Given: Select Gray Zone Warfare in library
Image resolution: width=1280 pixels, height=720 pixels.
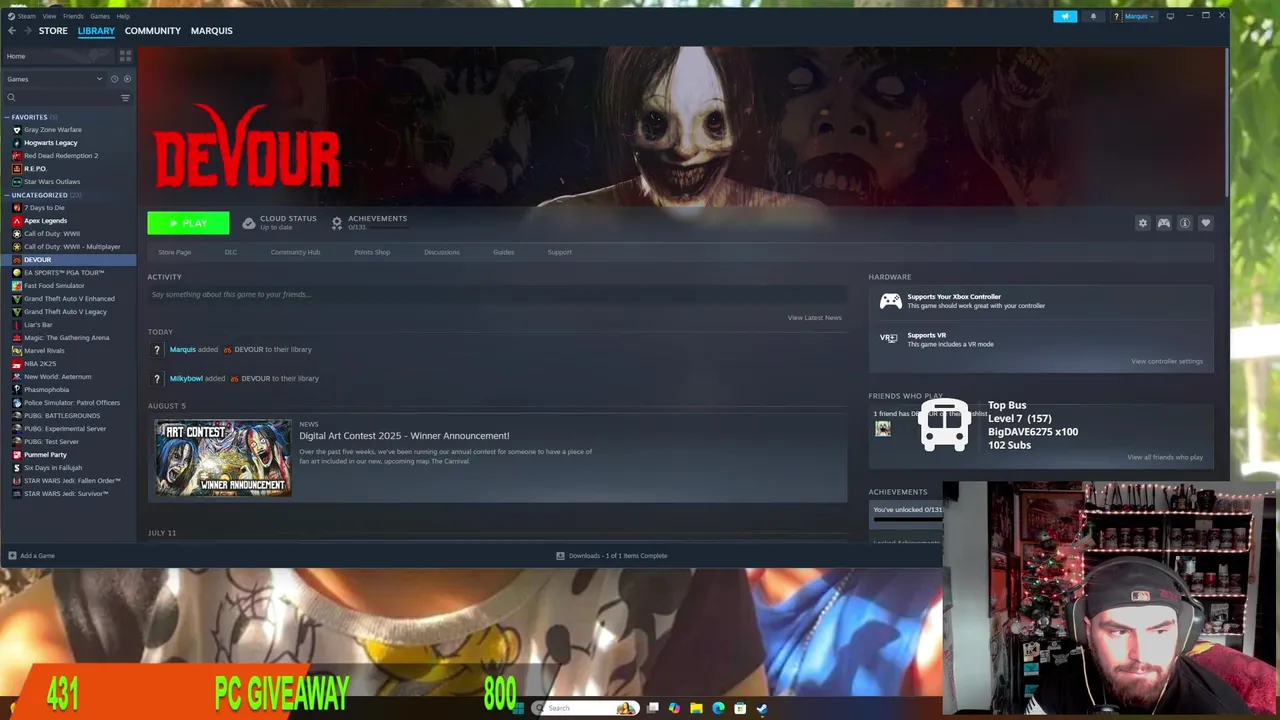Looking at the screenshot, I should point(53,130).
